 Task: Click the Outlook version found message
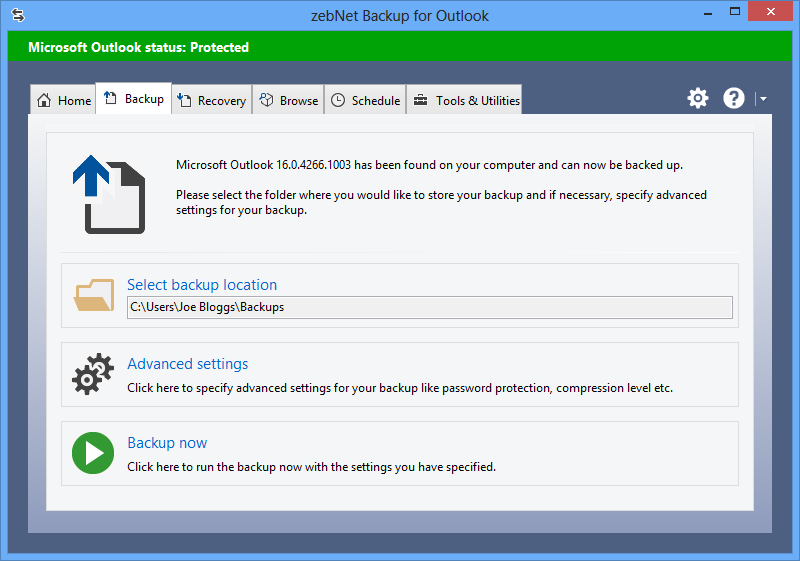pyautogui.click(x=429, y=165)
